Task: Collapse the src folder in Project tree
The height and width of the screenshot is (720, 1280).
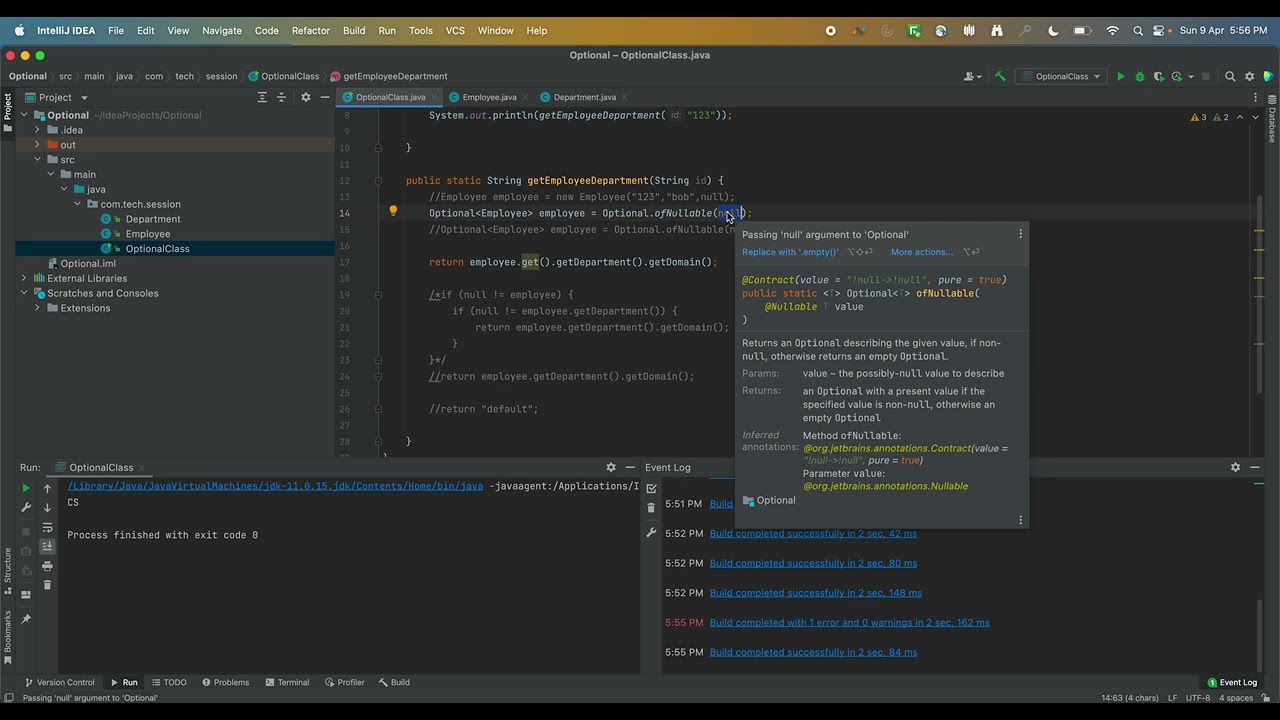Action: point(37,160)
